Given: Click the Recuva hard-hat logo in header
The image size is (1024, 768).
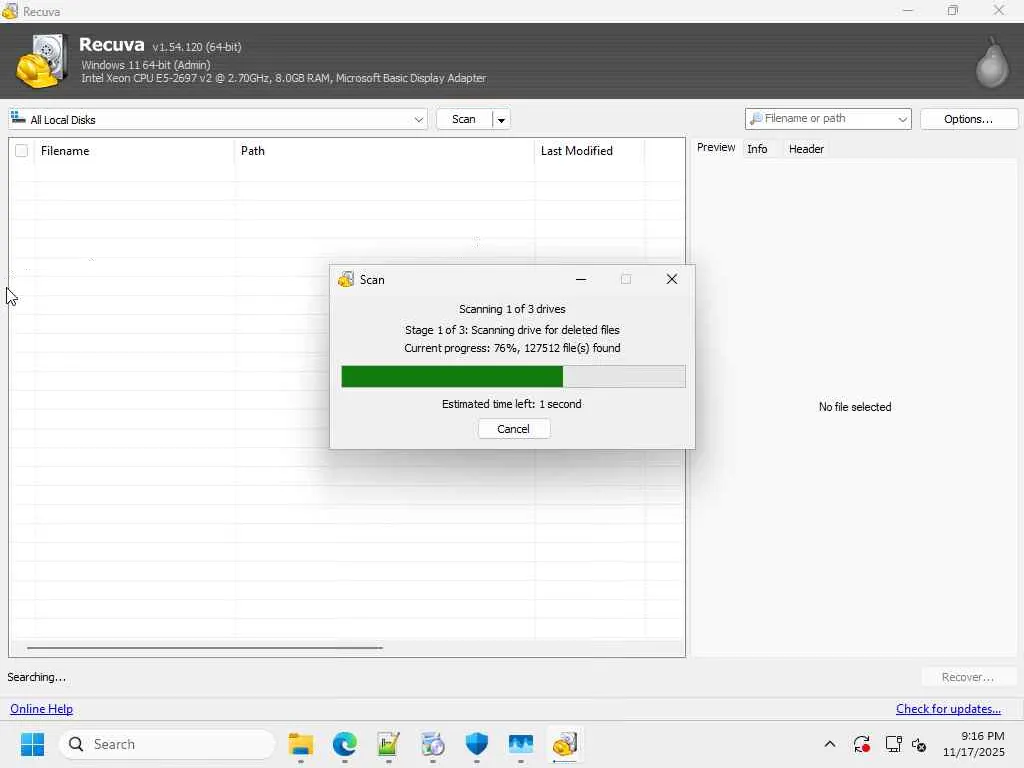Looking at the screenshot, I should pos(42,61).
